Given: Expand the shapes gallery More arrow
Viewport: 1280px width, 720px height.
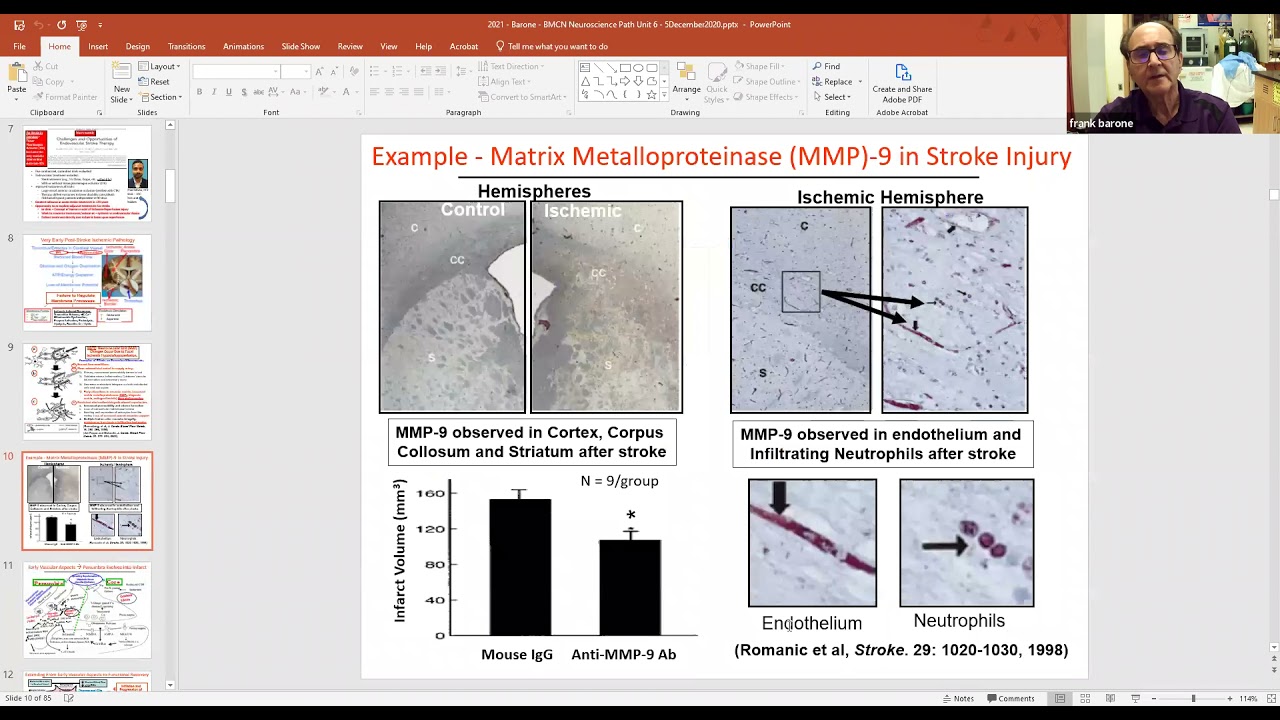Looking at the screenshot, I should pyautogui.click(x=663, y=95).
